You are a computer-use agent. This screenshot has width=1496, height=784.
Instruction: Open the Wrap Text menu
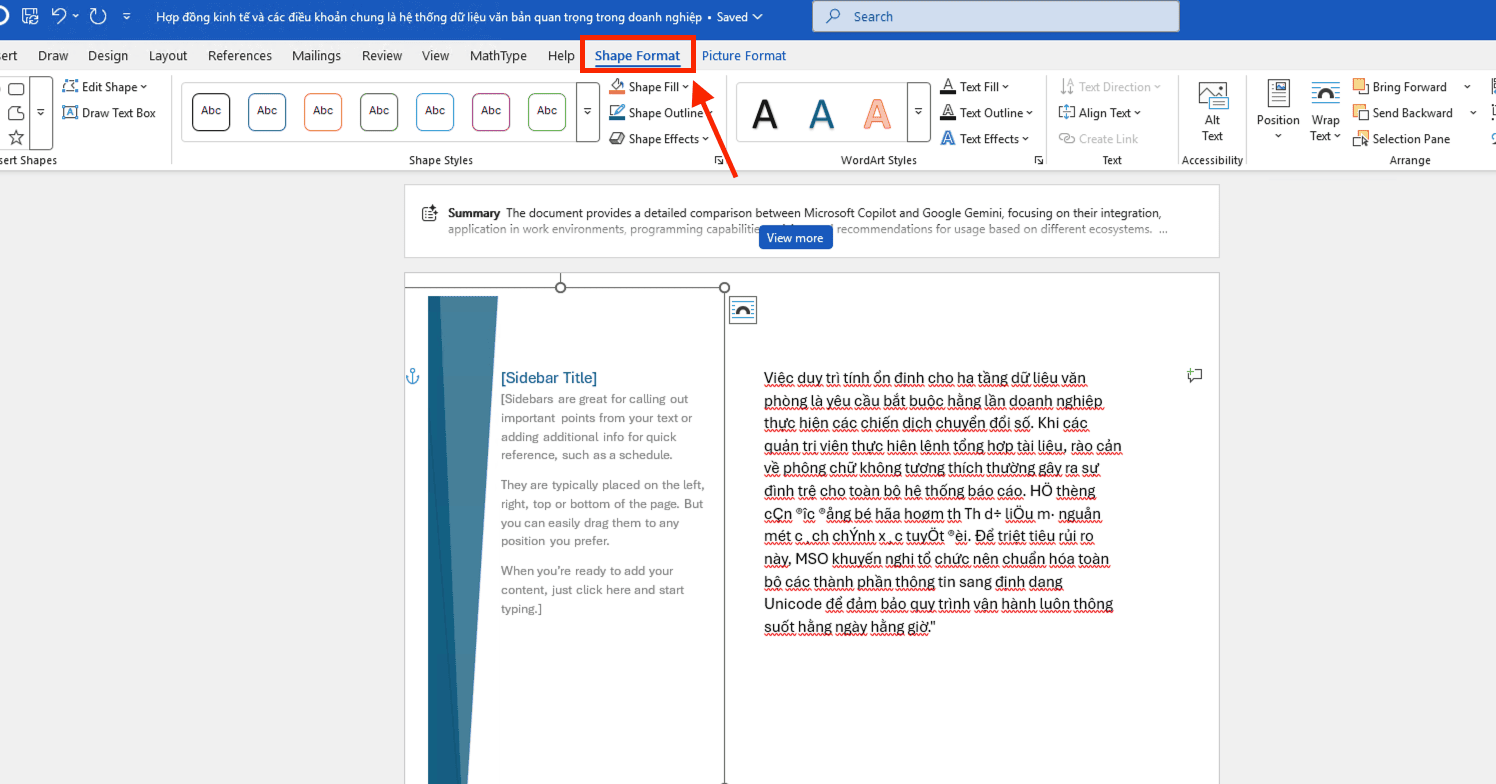[x=1325, y=112]
